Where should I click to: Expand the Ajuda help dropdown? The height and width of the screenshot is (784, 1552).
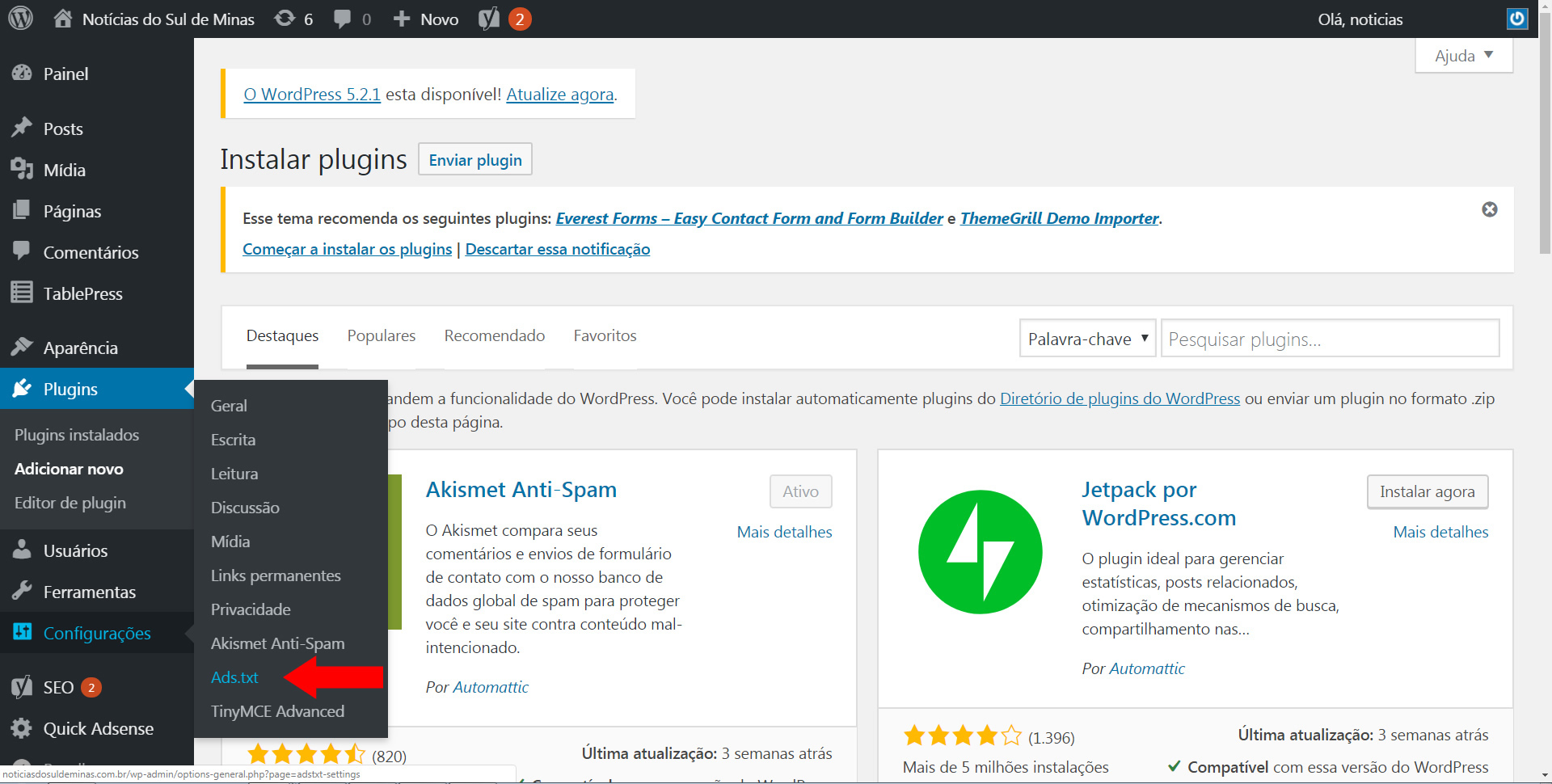1464,56
